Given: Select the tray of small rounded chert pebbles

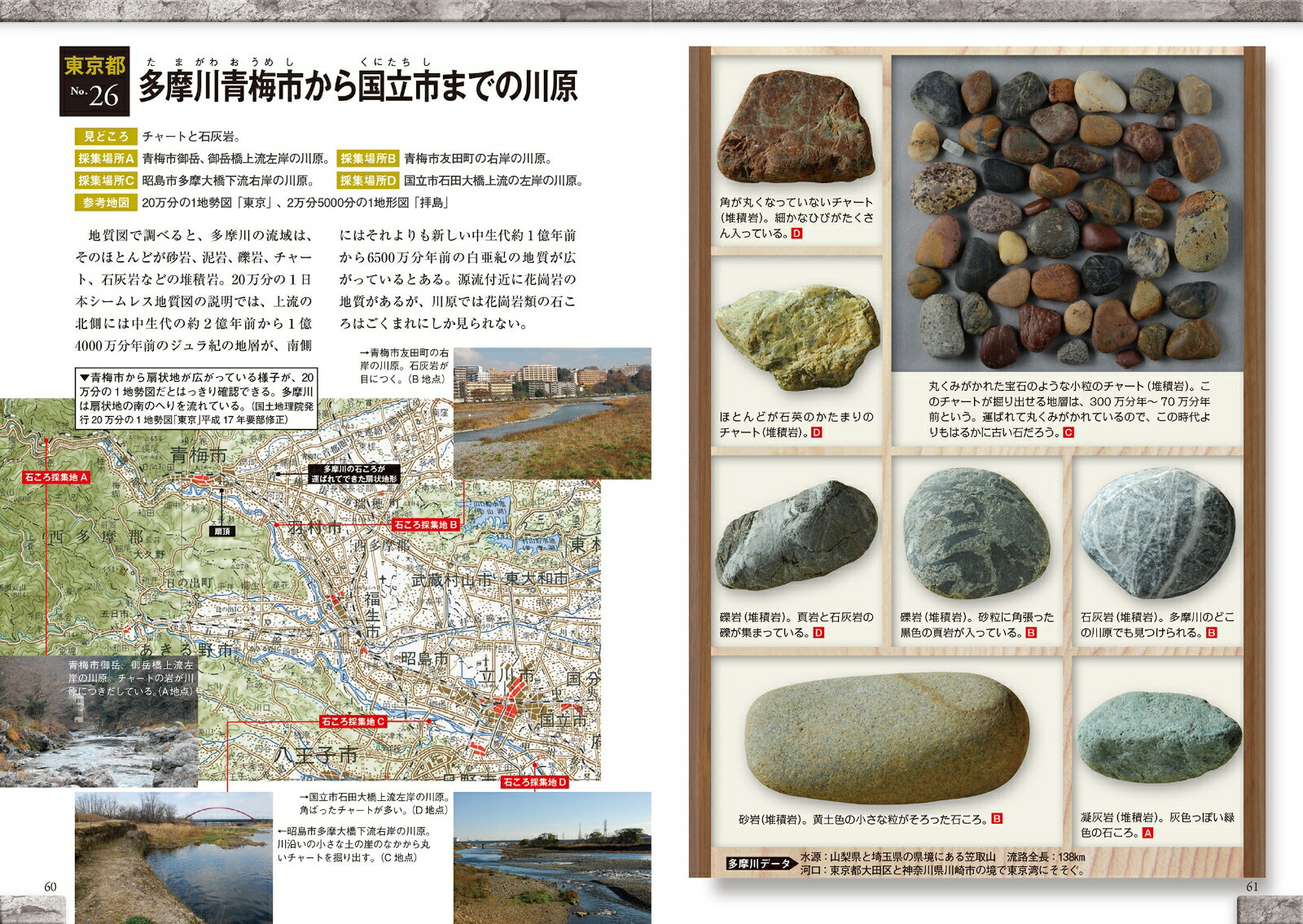Looking at the screenshot, I should tap(1068, 214).
